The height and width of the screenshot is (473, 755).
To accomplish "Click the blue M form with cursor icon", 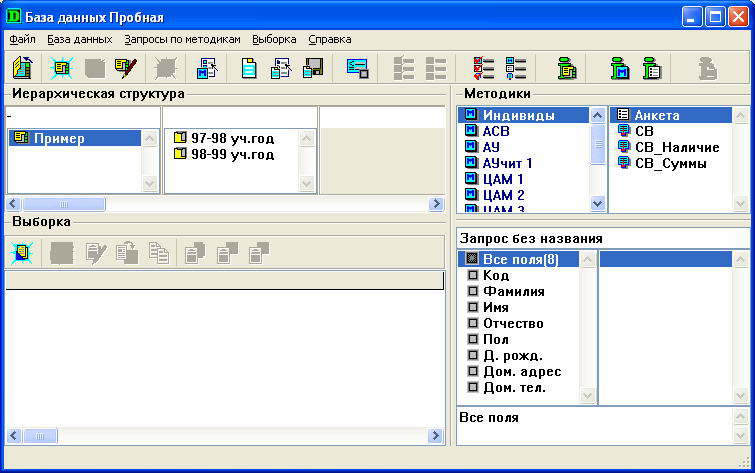I will [x=207, y=68].
